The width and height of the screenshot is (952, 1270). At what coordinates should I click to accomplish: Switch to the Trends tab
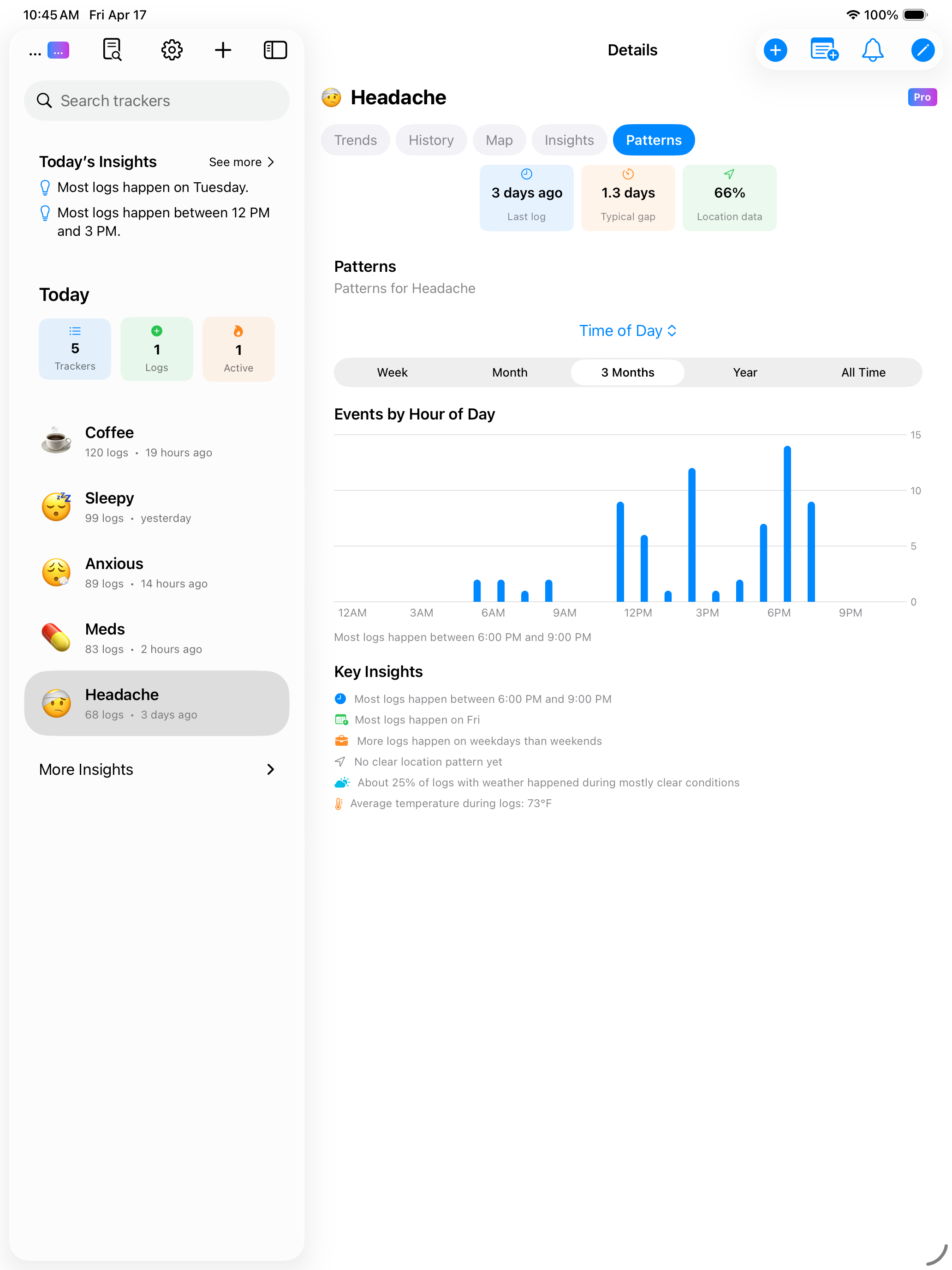point(355,140)
